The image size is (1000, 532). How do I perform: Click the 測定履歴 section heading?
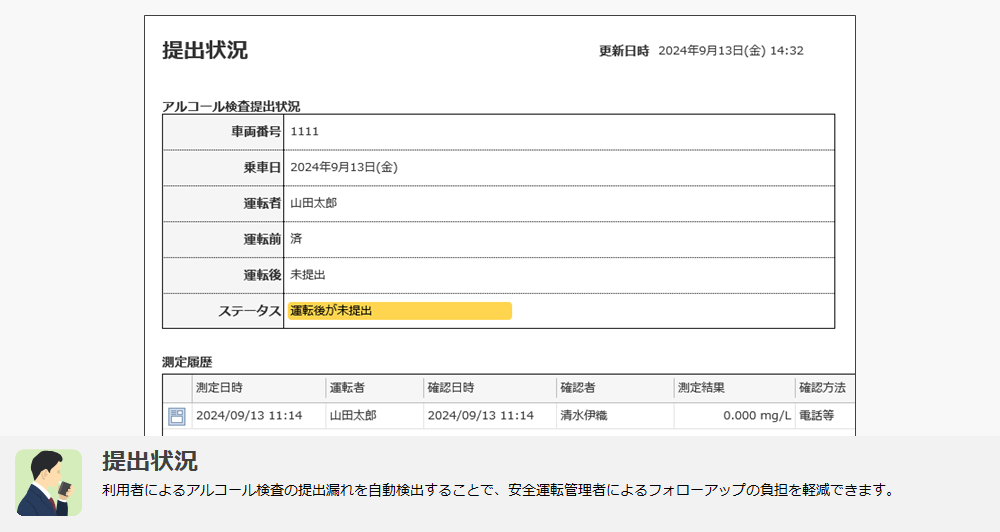point(187,362)
